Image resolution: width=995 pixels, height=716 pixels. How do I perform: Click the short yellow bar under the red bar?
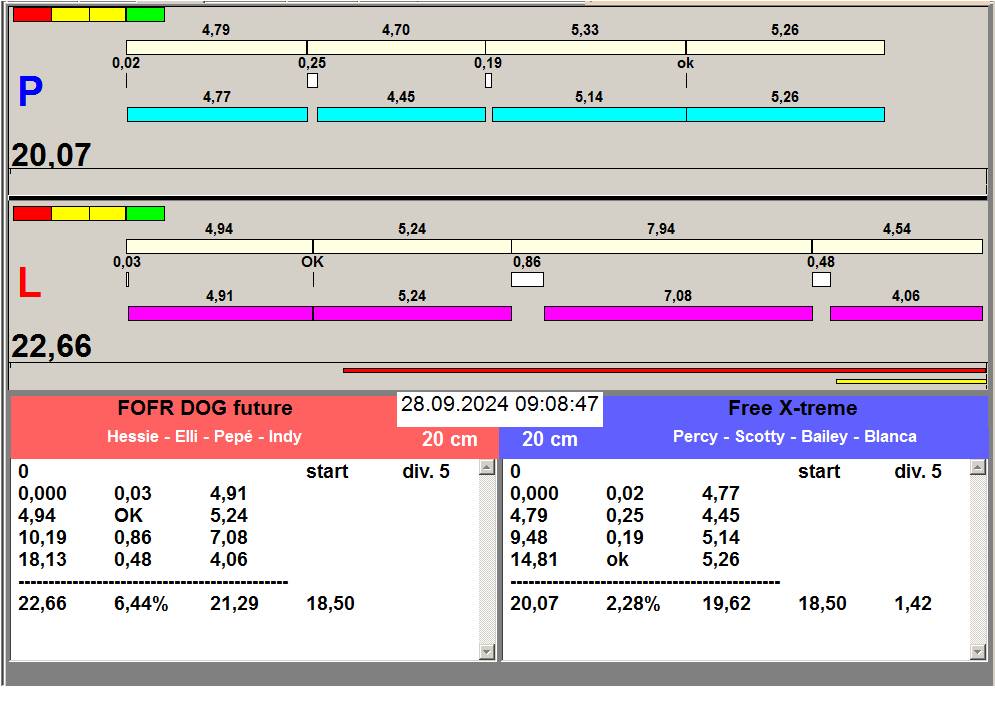[x=910, y=381]
